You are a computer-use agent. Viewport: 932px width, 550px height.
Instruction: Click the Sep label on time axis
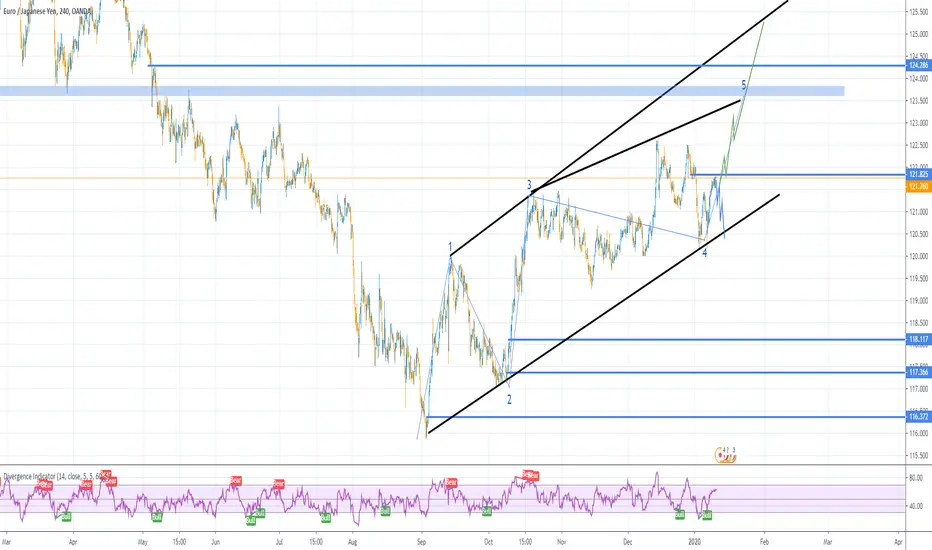pyautogui.click(x=421, y=542)
